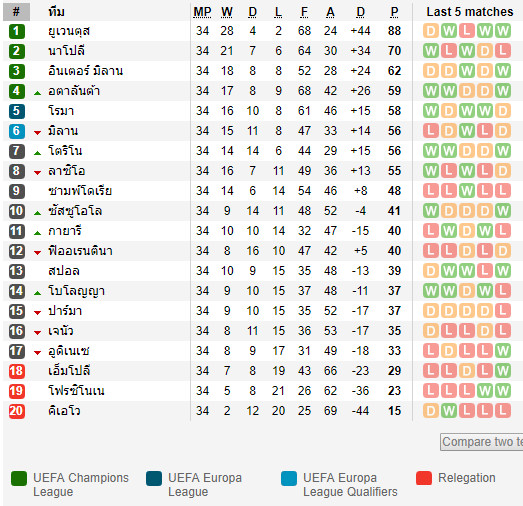Click the green UEFA Champions League legend swatch

(x=19, y=478)
